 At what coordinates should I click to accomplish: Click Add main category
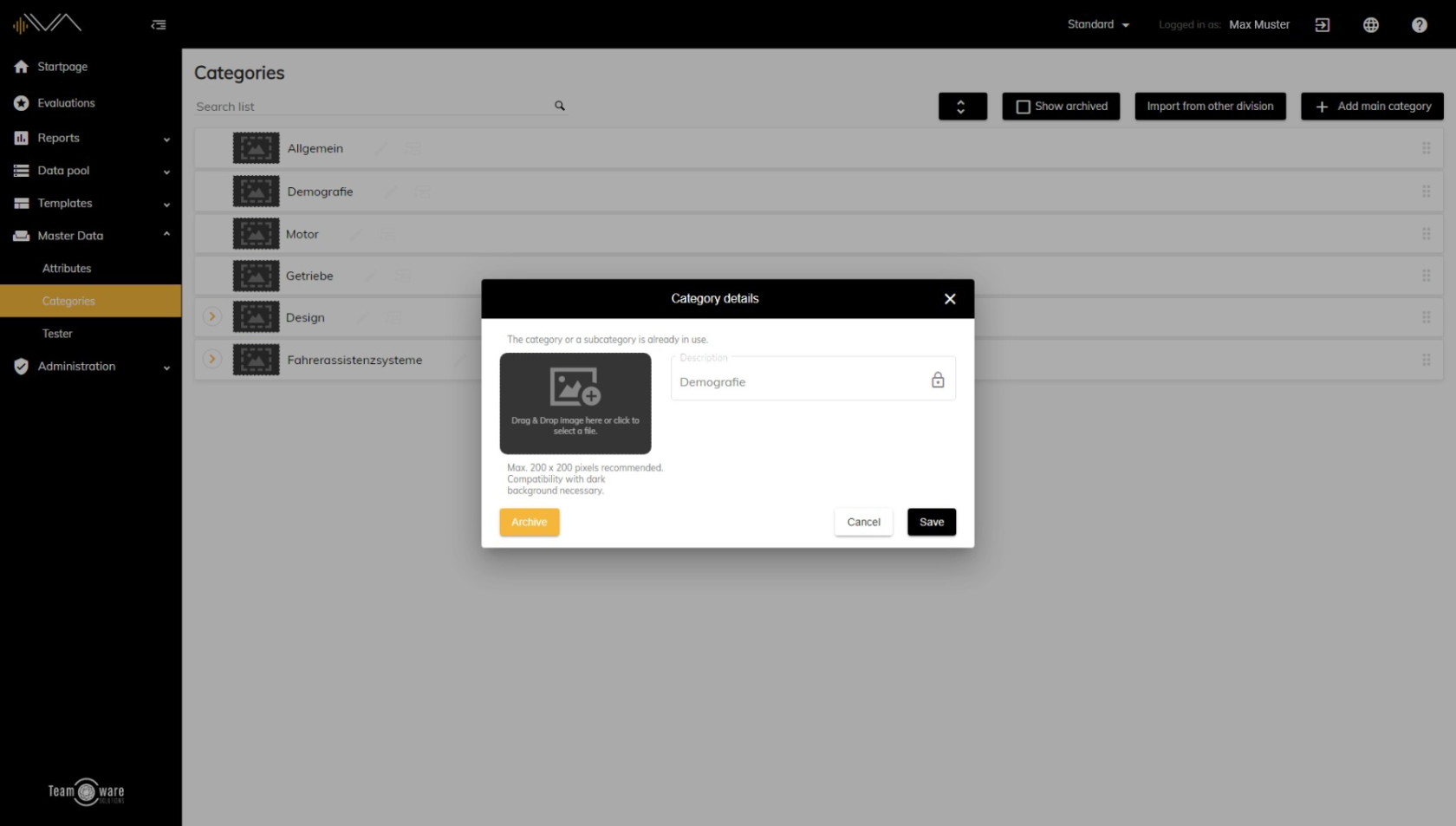pyautogui.click(x=1372, y=107)
